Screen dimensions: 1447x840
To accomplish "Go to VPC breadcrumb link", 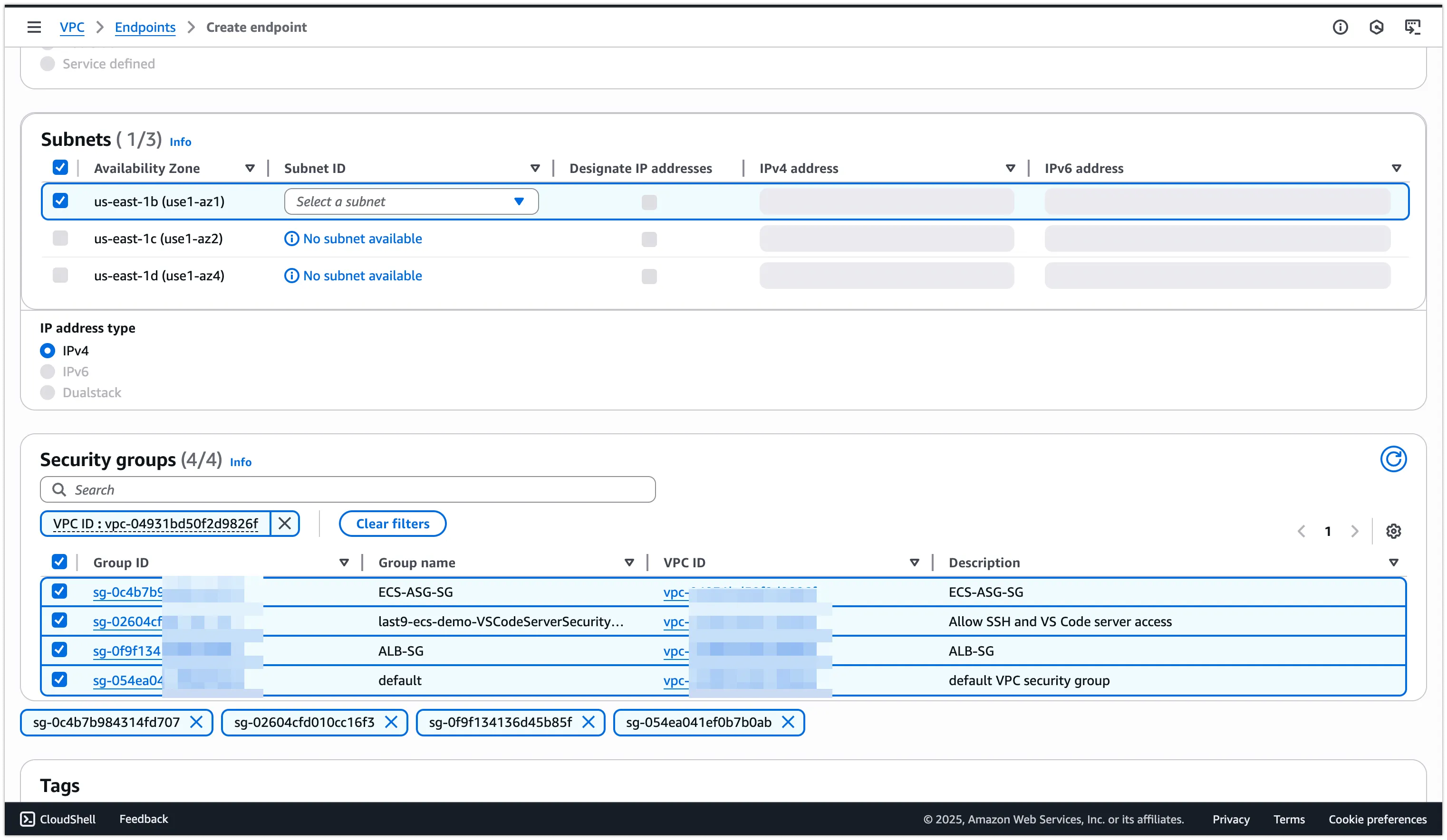I will click(72, 27).
